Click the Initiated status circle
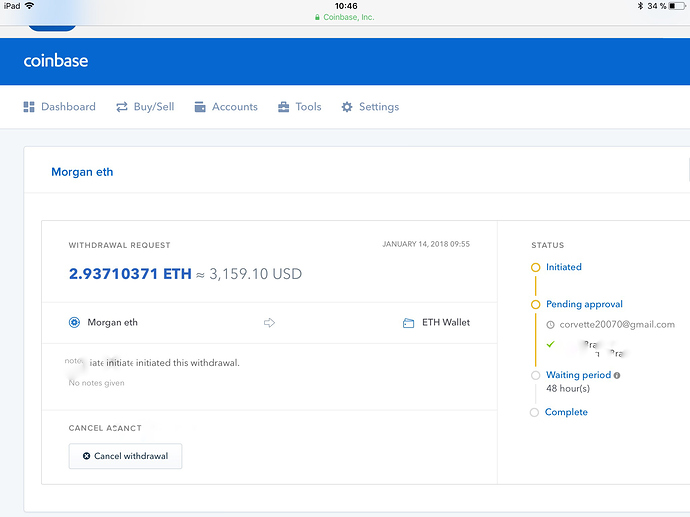Screen dimensions: 690x517 536,268
